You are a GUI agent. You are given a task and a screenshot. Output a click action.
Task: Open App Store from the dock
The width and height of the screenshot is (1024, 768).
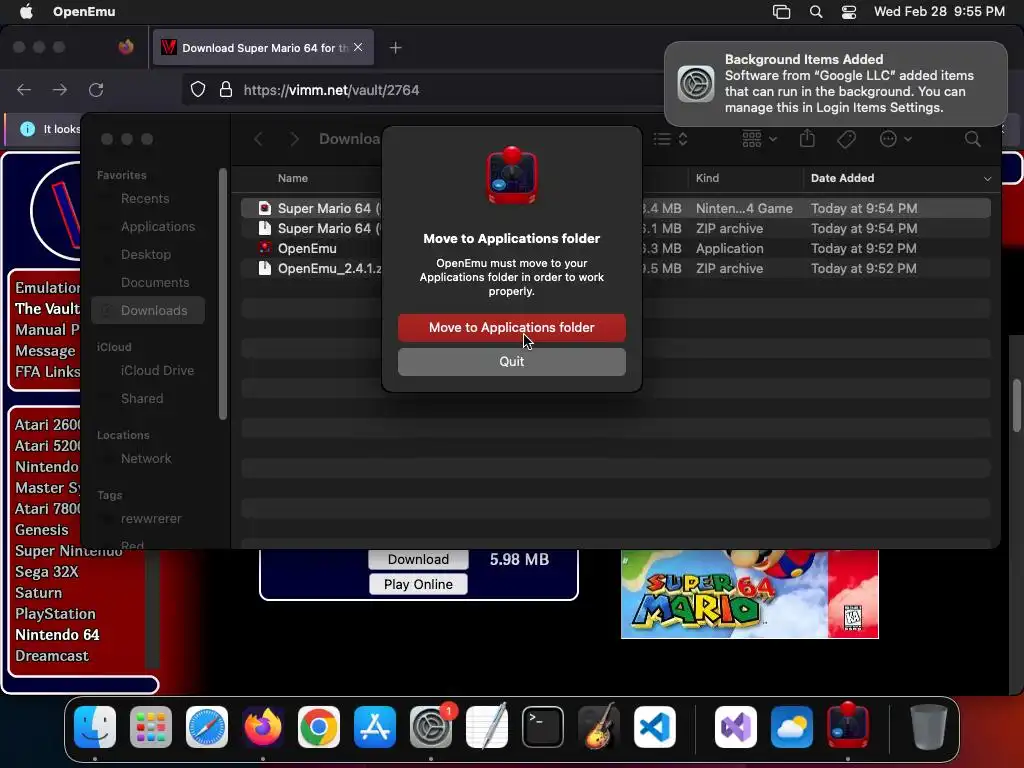[x=375, y=727]
